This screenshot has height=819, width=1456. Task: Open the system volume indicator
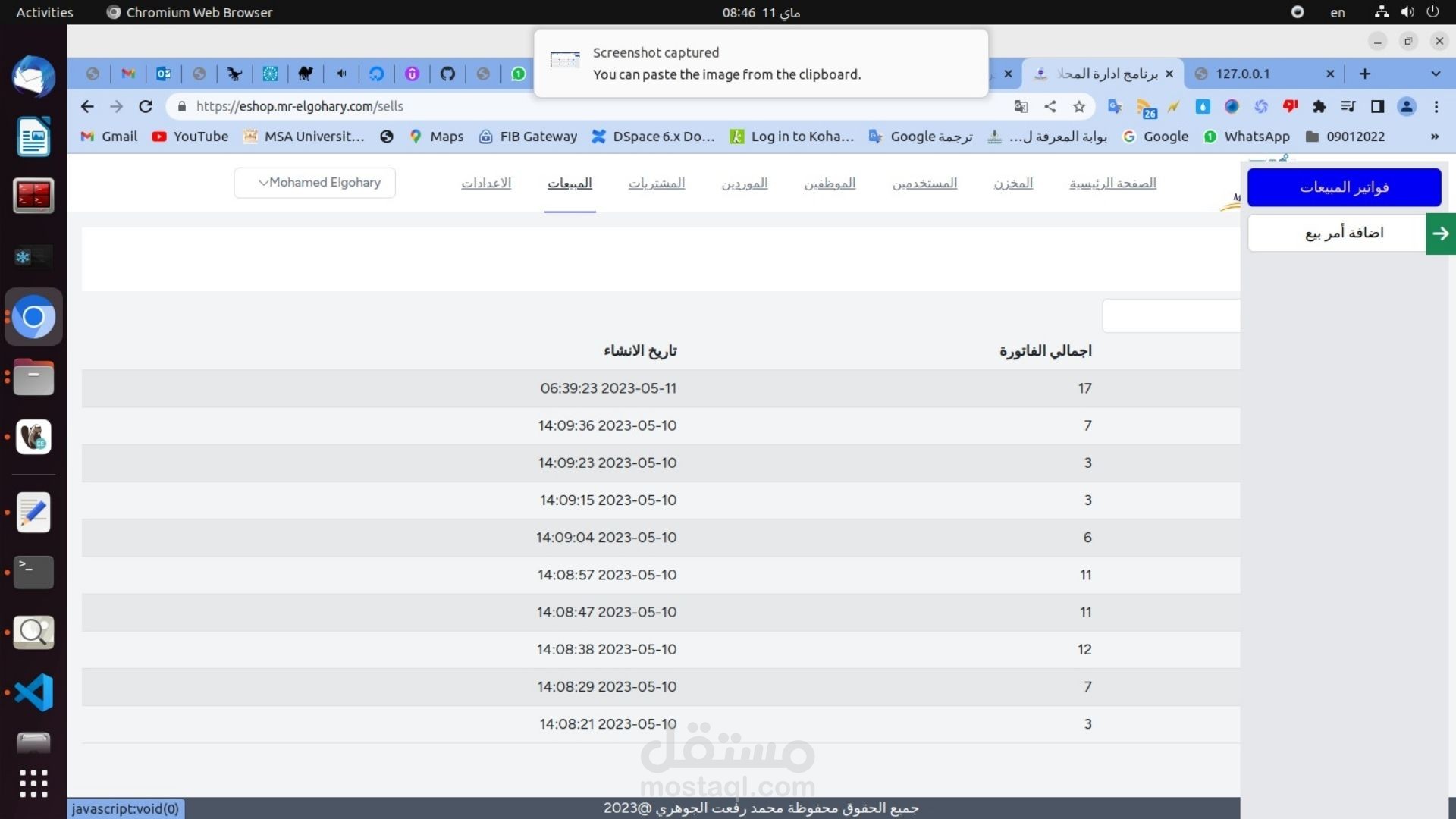click(x=1407, y=12)
